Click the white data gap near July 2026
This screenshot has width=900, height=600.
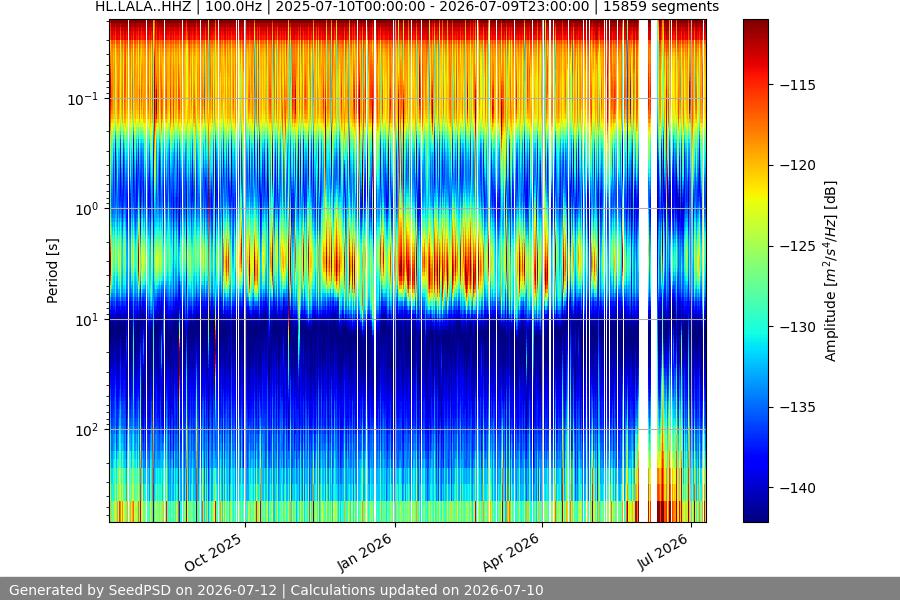pyautogui.click(x=644, y=270)
